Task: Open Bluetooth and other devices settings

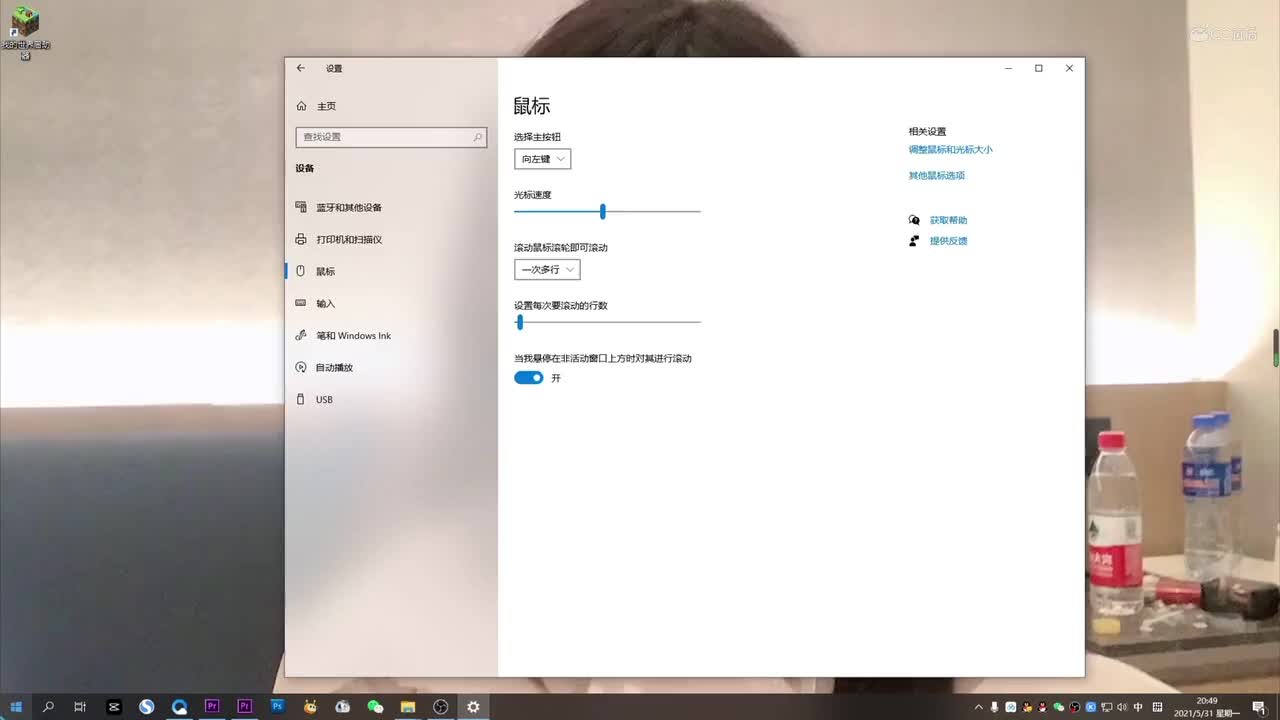Action: point(340,207)
